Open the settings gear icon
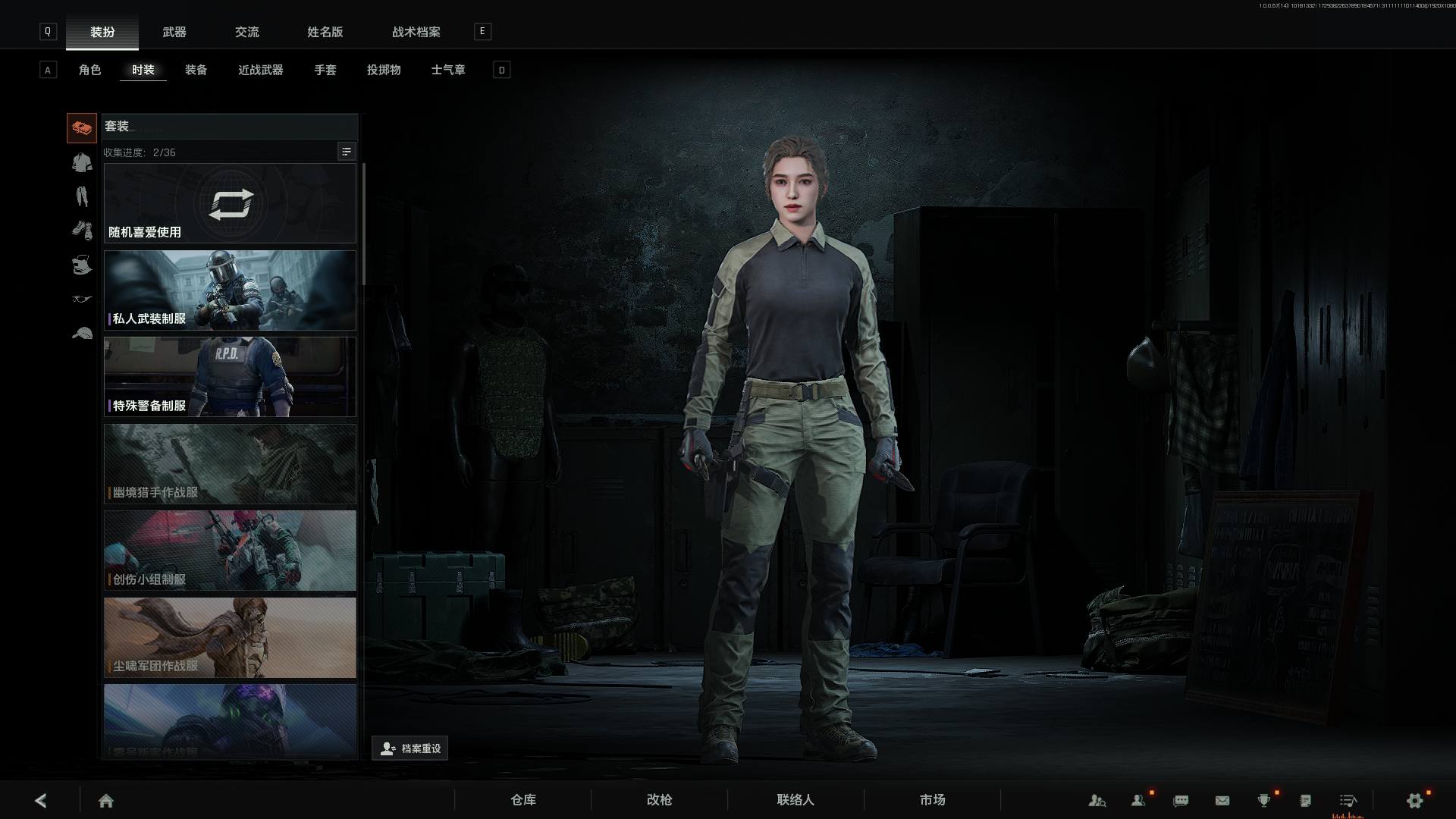 pyautogui.click(x=1415, y=800)
